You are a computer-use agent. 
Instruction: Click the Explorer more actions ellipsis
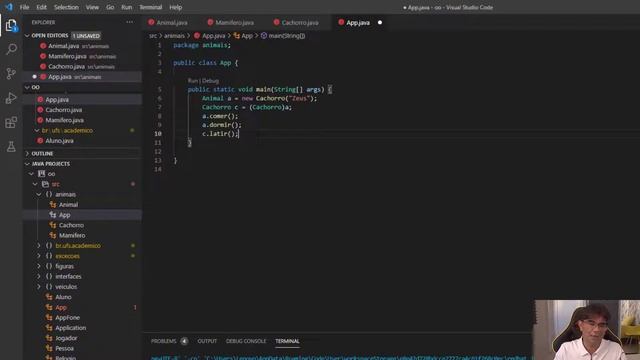(x=129, y=22)
